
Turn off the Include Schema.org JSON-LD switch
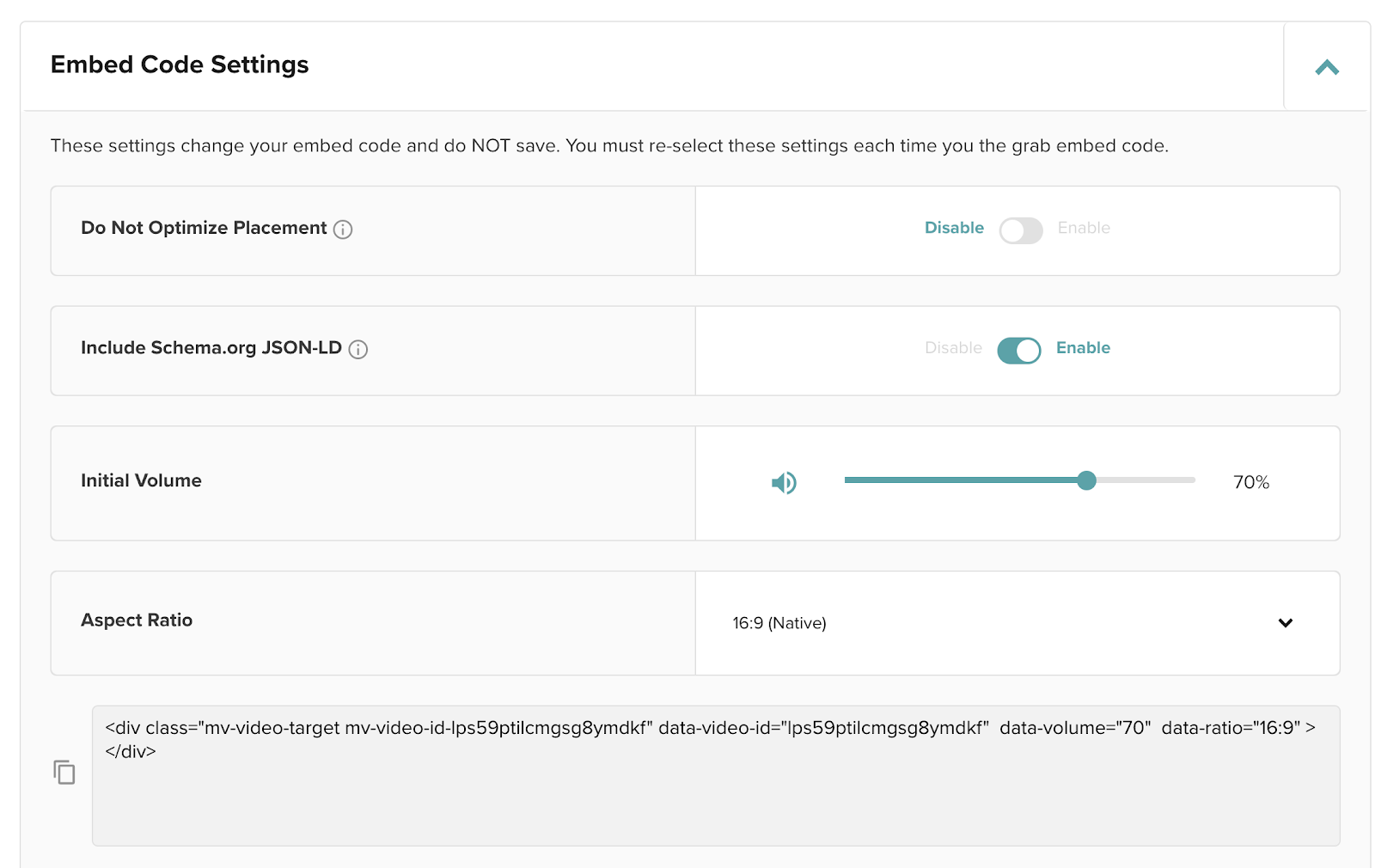pos(1019,351)
